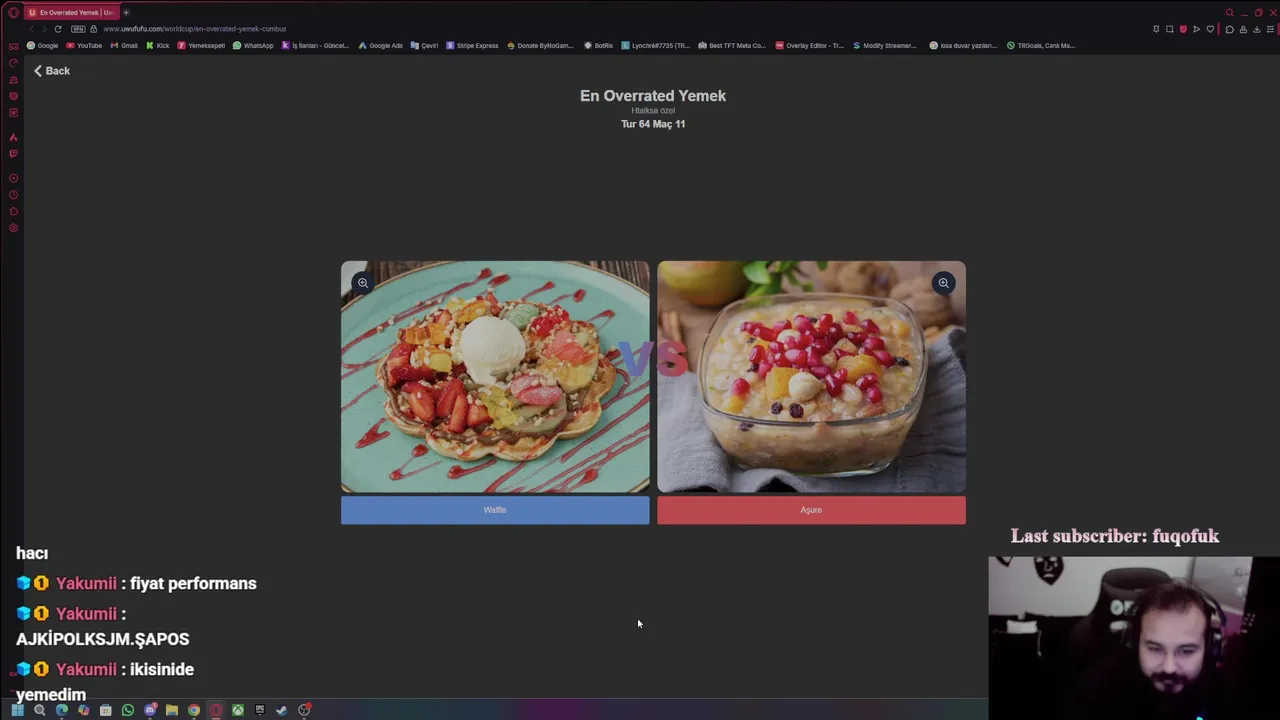Image resolution: width=1280 pixels, height=720 pixels.
Task: Open the Gmail bookmark
Action: pyautogui.click(x=124, y=45)
